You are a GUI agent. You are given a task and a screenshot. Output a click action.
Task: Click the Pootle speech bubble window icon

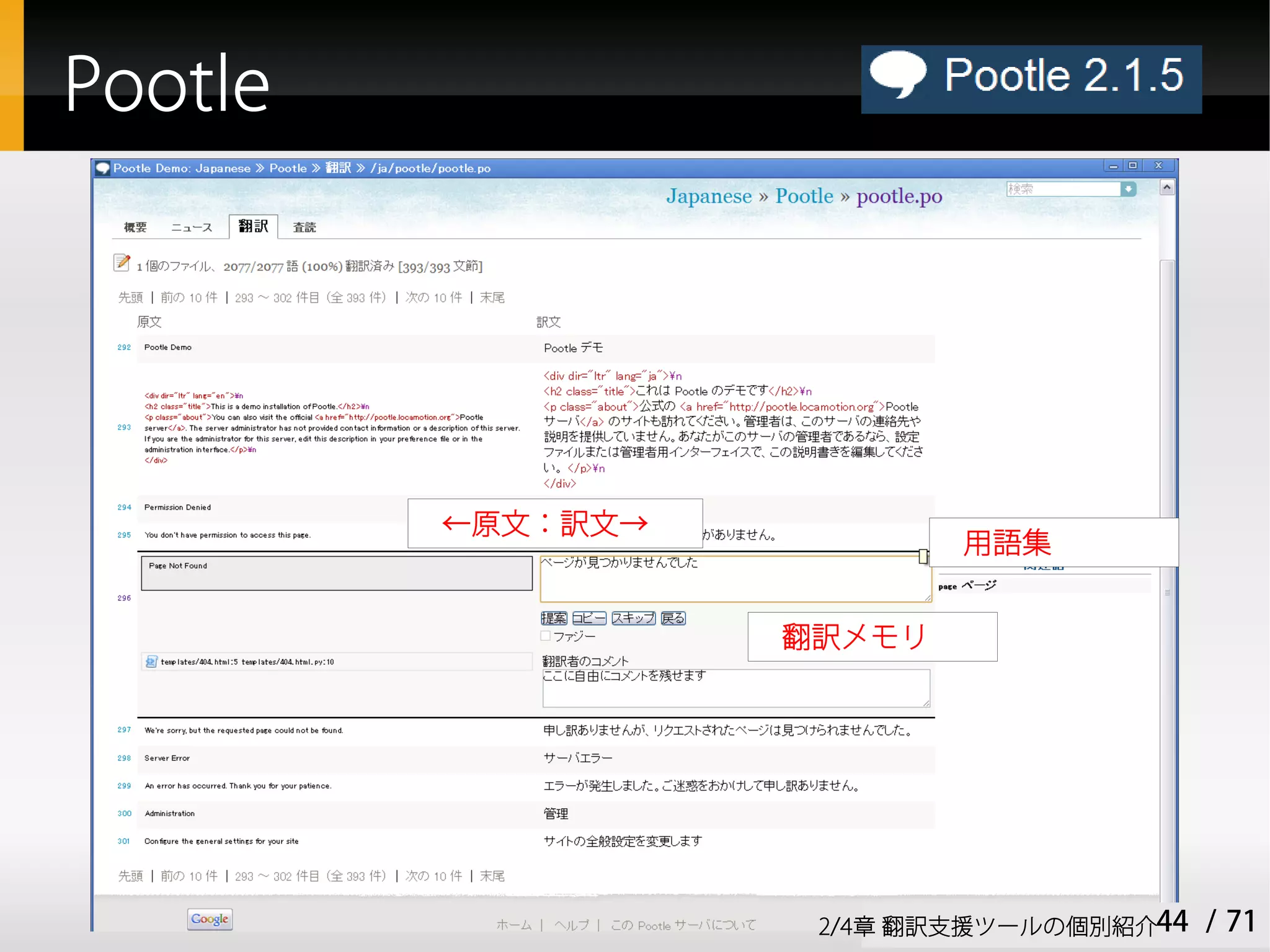click(x=103, y=168)
